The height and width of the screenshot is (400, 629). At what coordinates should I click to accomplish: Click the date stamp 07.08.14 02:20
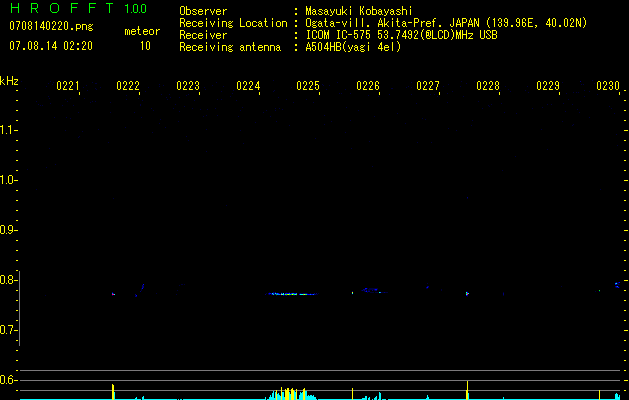51,46
